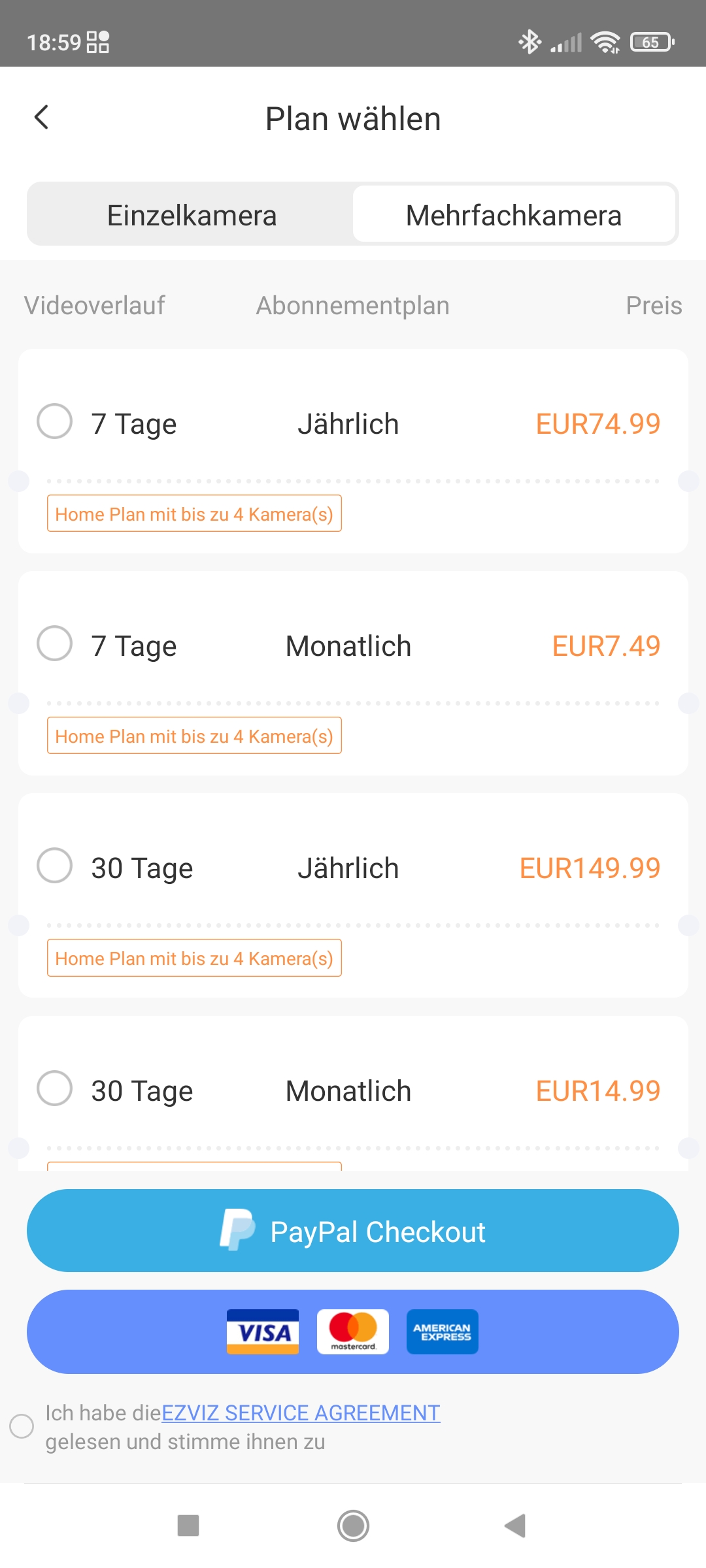Tap the Mastercard logo icon
The image size is (706, 1568).
point(353,1331)
